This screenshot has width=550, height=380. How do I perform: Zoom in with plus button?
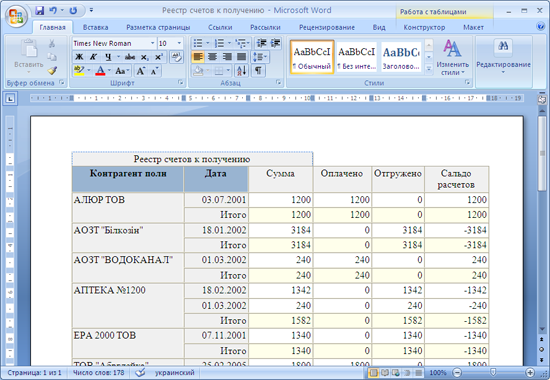pos(530,372)
